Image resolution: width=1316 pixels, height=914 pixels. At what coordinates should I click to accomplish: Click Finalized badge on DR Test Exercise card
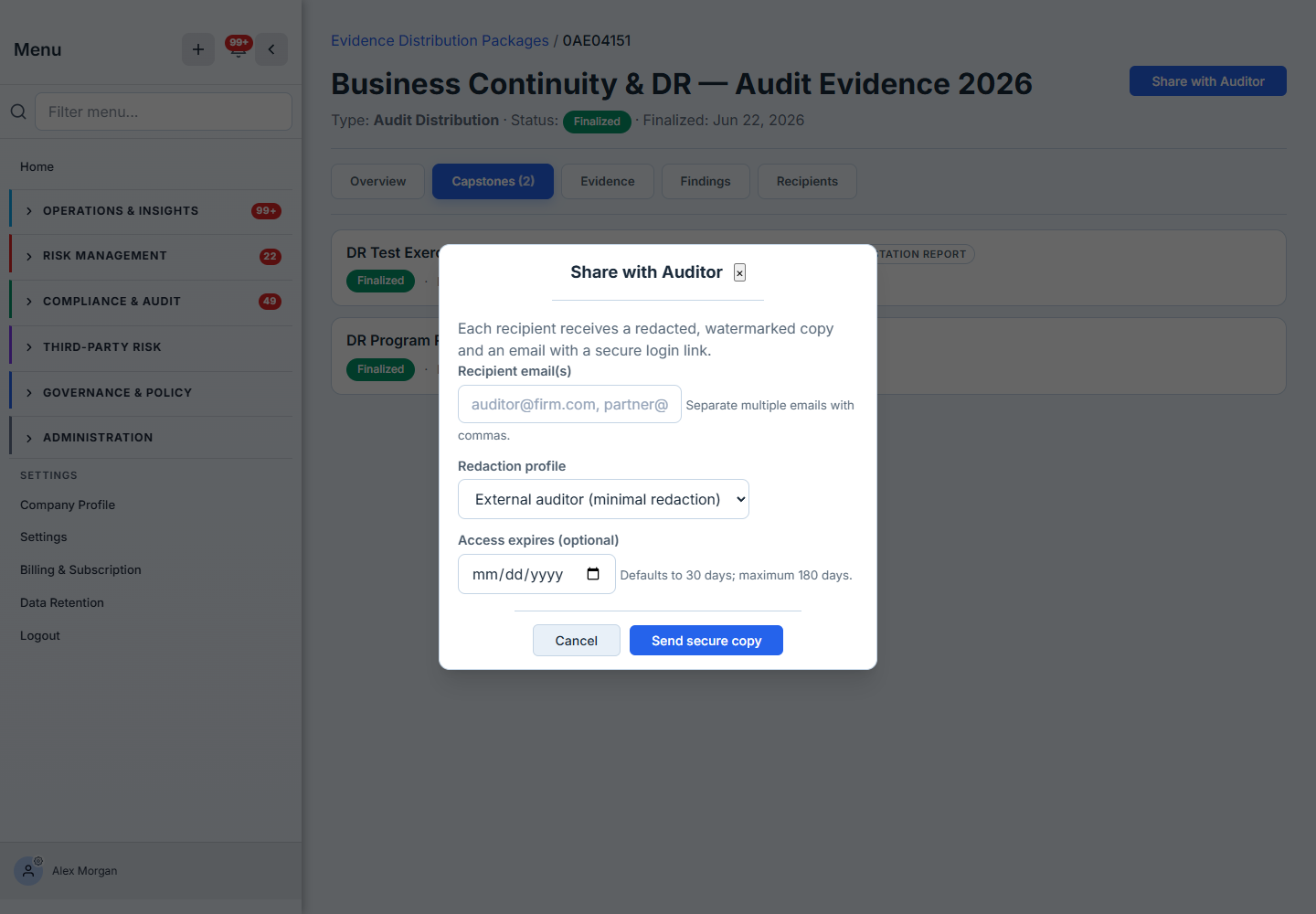click(380, 281)
